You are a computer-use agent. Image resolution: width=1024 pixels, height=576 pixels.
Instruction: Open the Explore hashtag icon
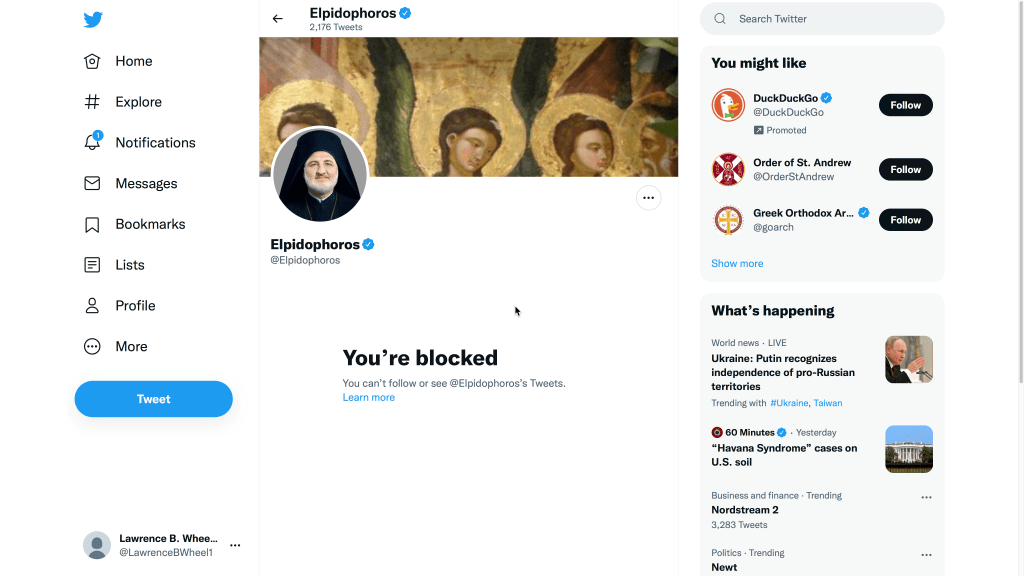tap(92, 102)
